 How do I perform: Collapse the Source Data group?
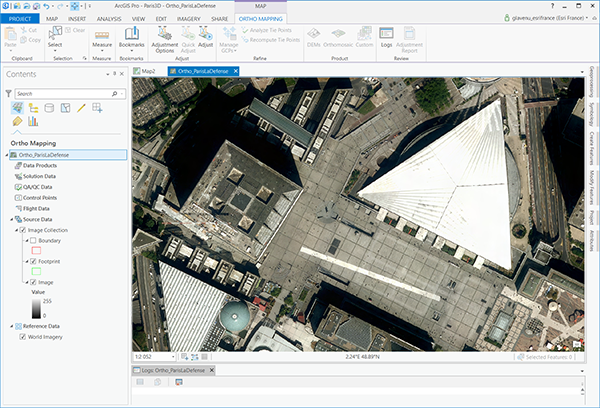(x=9, y=219)
